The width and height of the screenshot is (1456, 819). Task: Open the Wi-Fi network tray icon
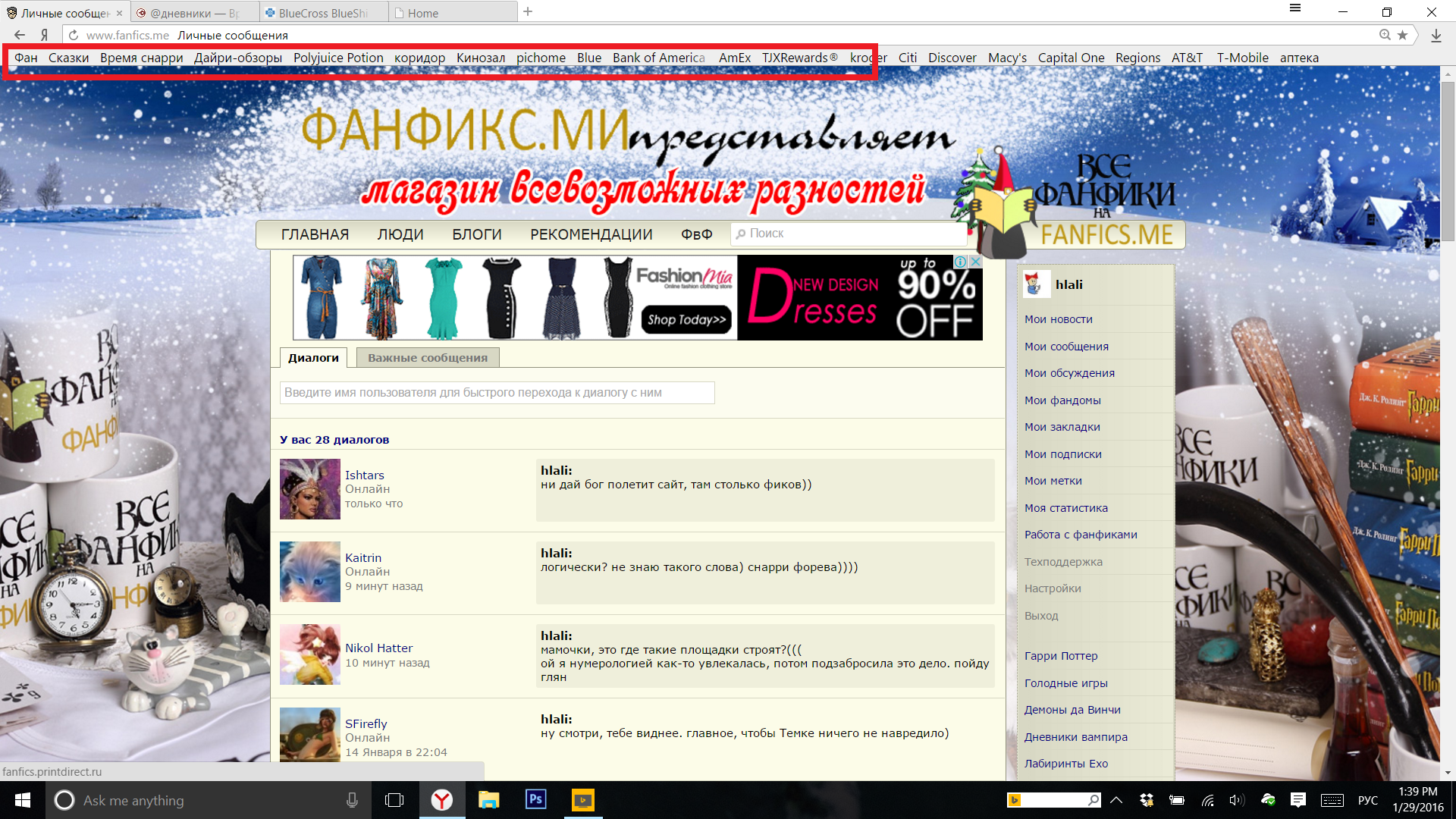(1207, 800)
